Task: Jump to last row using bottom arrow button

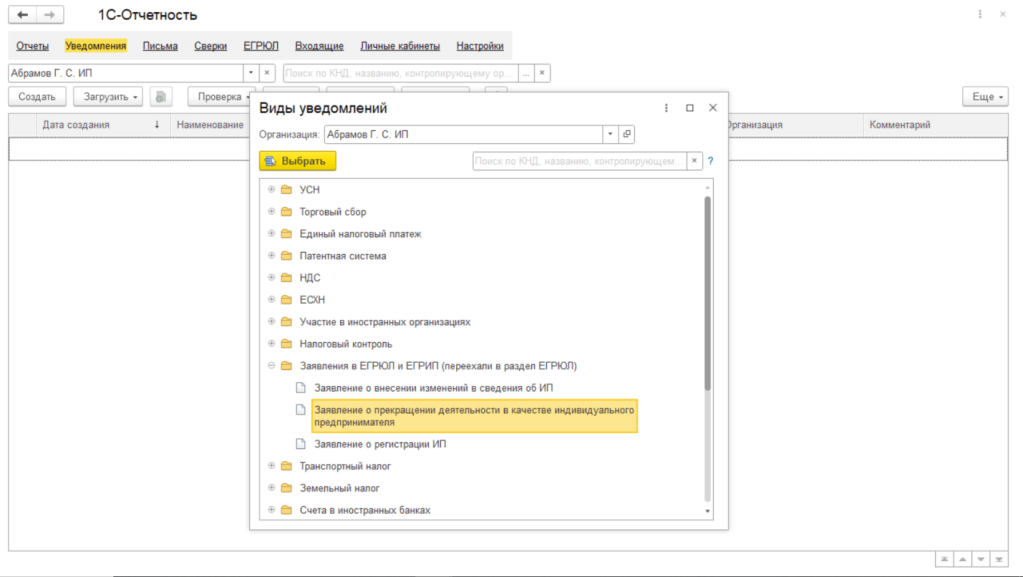Action: click(999, 559)
